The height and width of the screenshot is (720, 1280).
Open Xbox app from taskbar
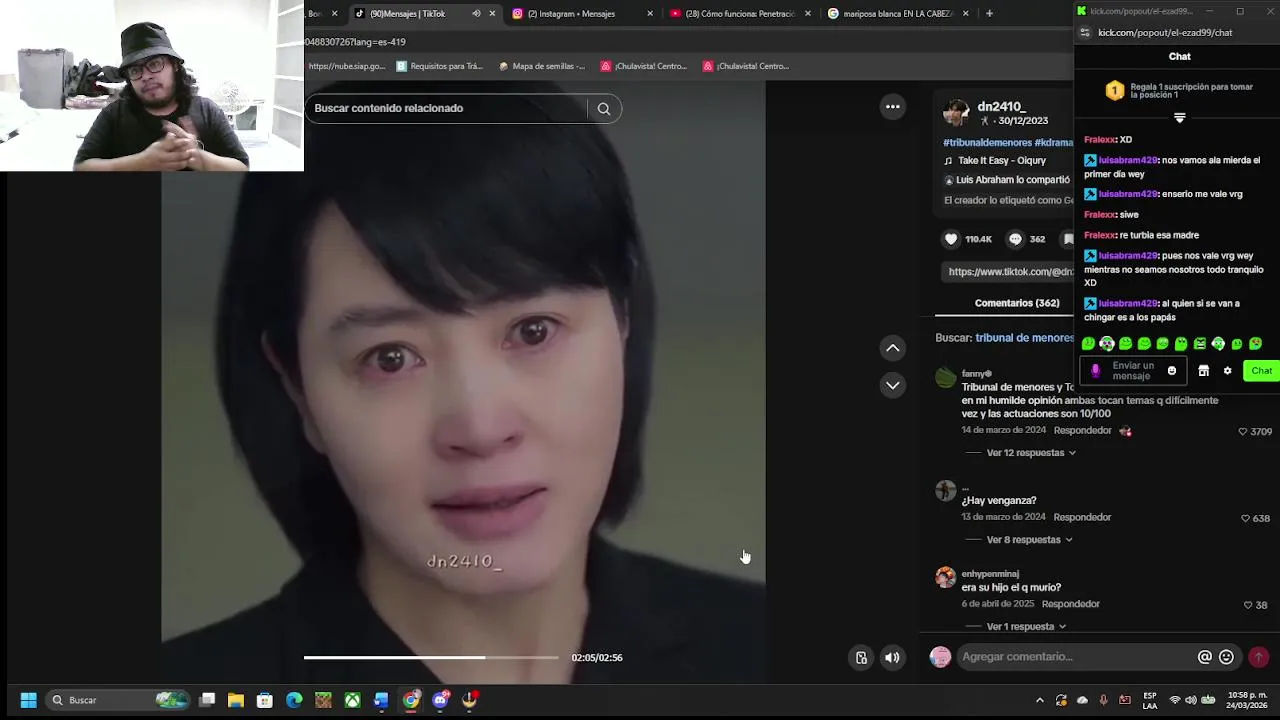(352, 700)
